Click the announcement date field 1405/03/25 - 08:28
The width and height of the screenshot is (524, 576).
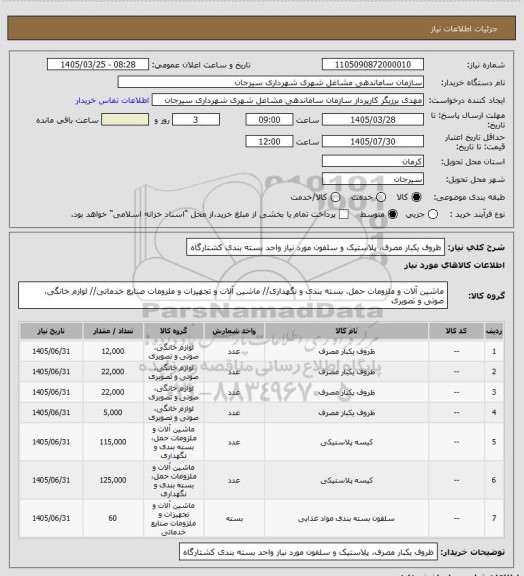98,64
